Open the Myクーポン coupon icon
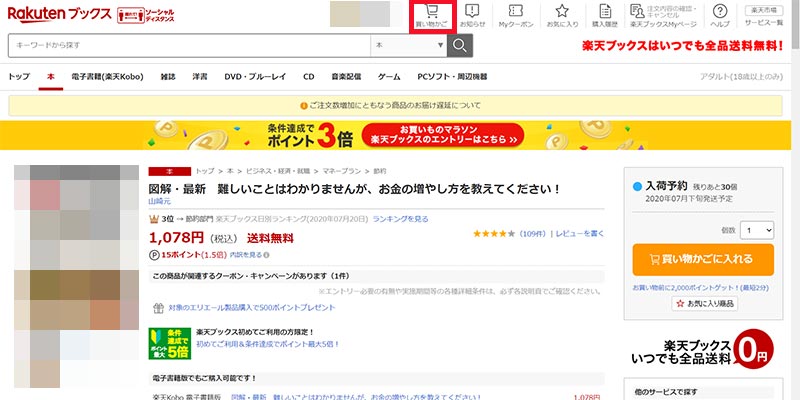Viewport: 800px width, 400px height. 516,16
